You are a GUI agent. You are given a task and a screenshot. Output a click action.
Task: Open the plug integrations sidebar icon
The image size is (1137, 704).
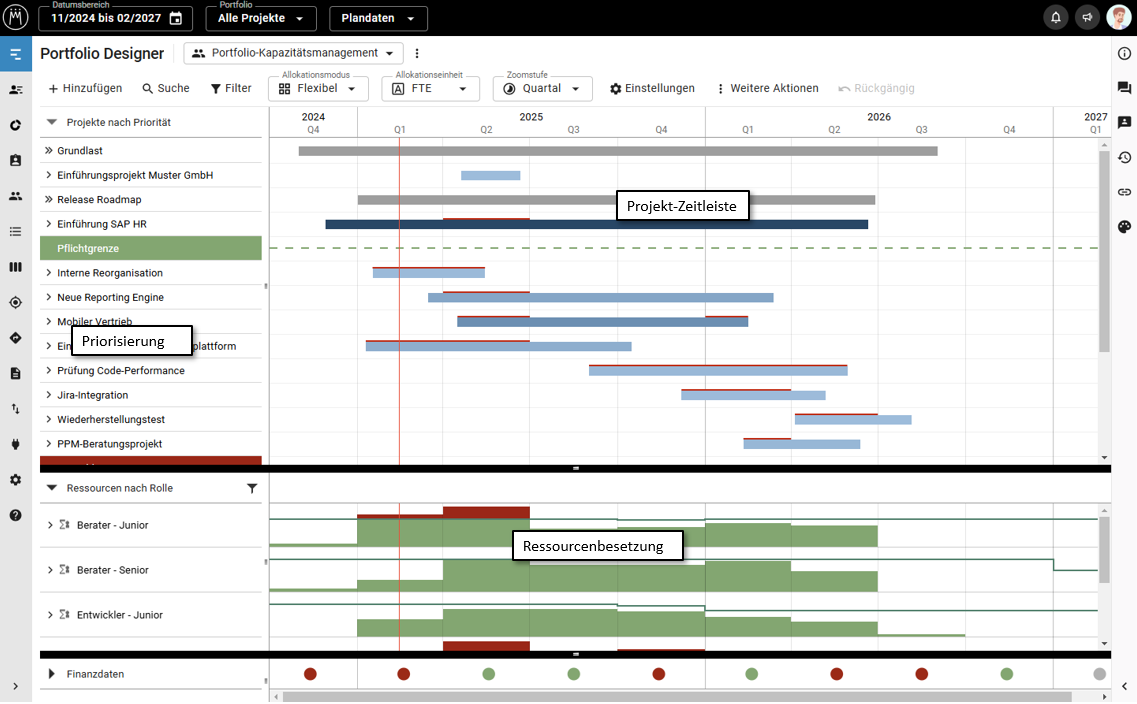15,444
